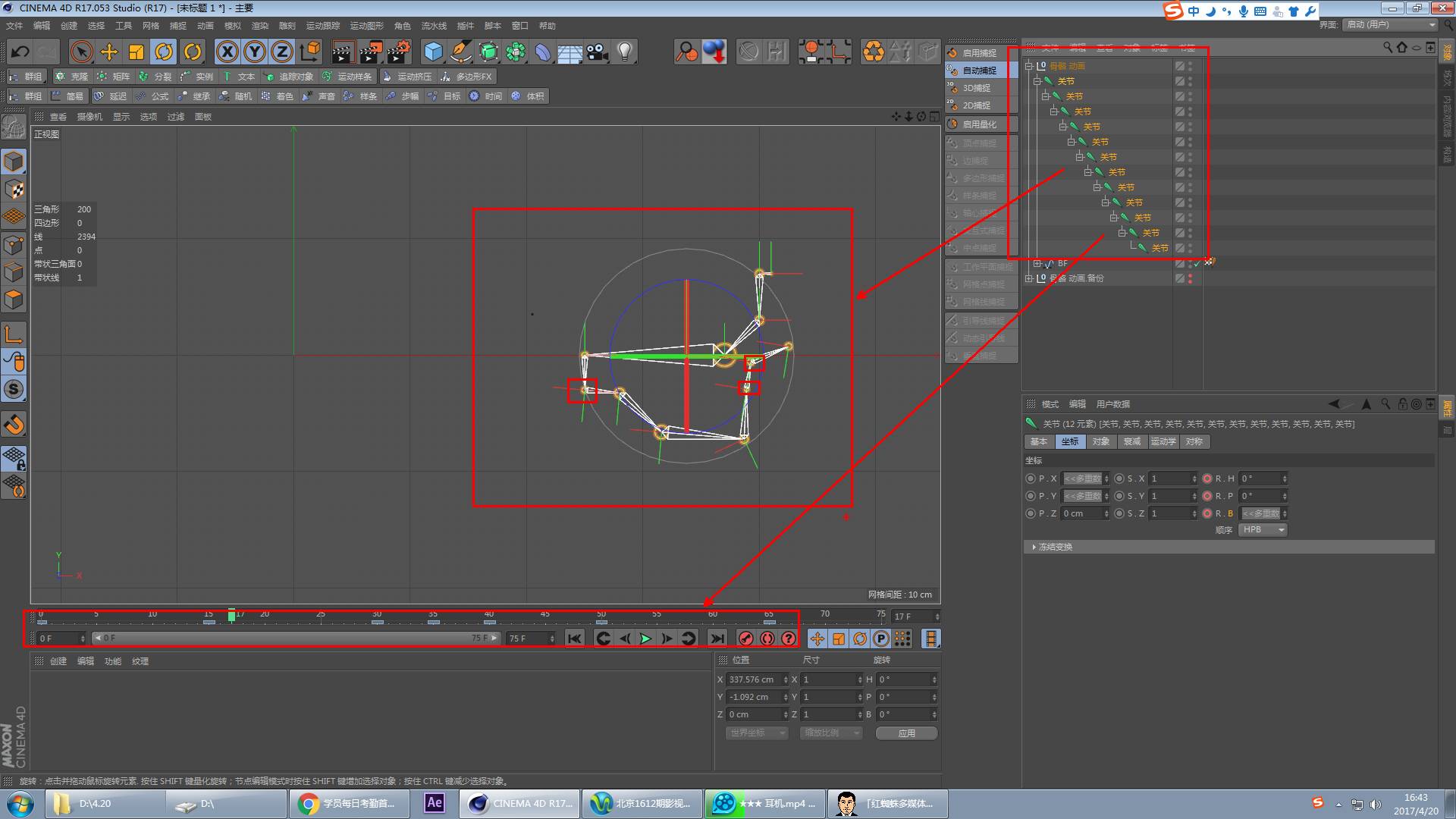Enable 3D捕捉 snapping option
The image size is (1456, 819).
[x=977, y=88]
